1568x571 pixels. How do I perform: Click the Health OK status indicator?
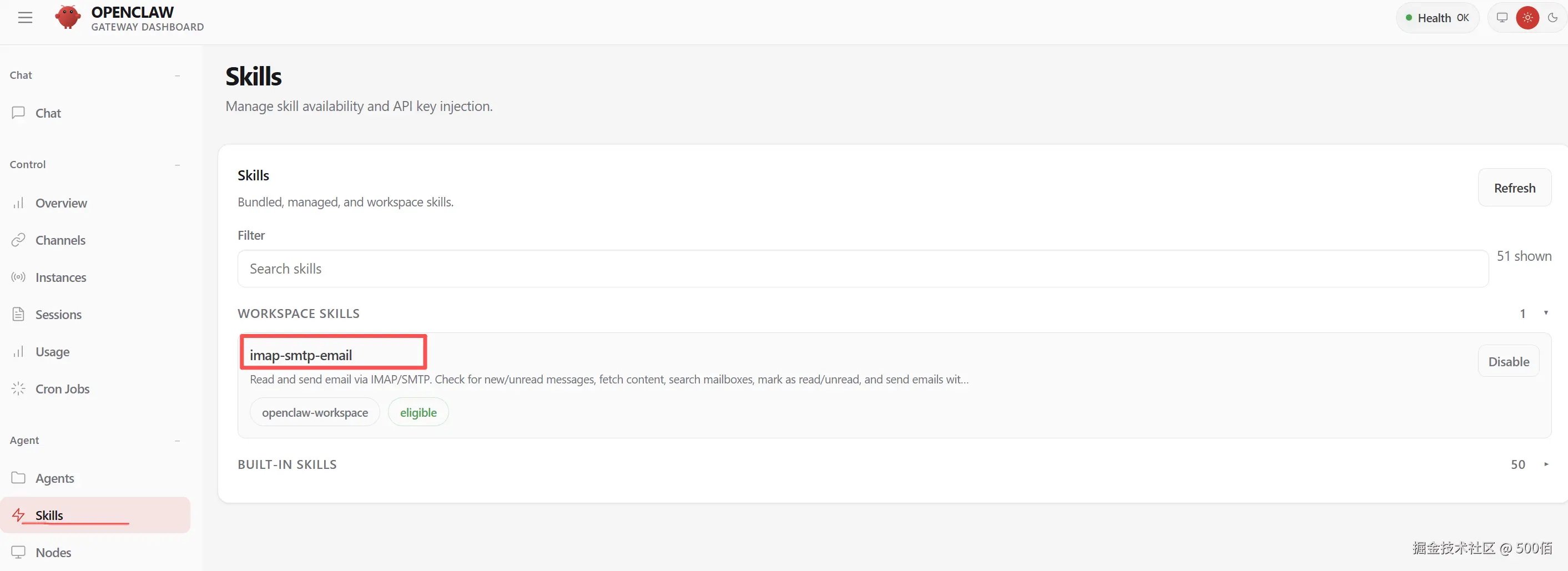pyautogui.click(x=1436, y=18)
